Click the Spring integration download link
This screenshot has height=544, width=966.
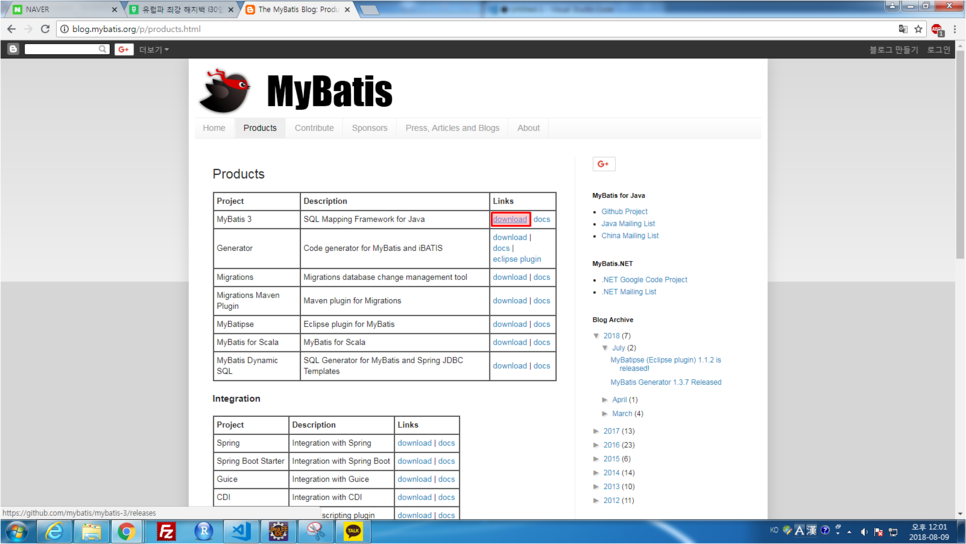click(x=415, y=443)
